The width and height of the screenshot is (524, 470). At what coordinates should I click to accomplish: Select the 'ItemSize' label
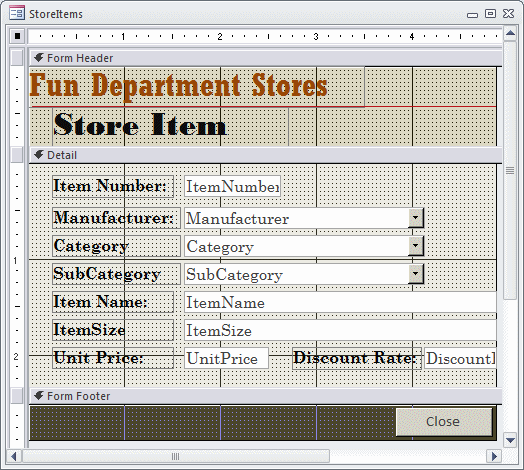(x=113, y=330)
